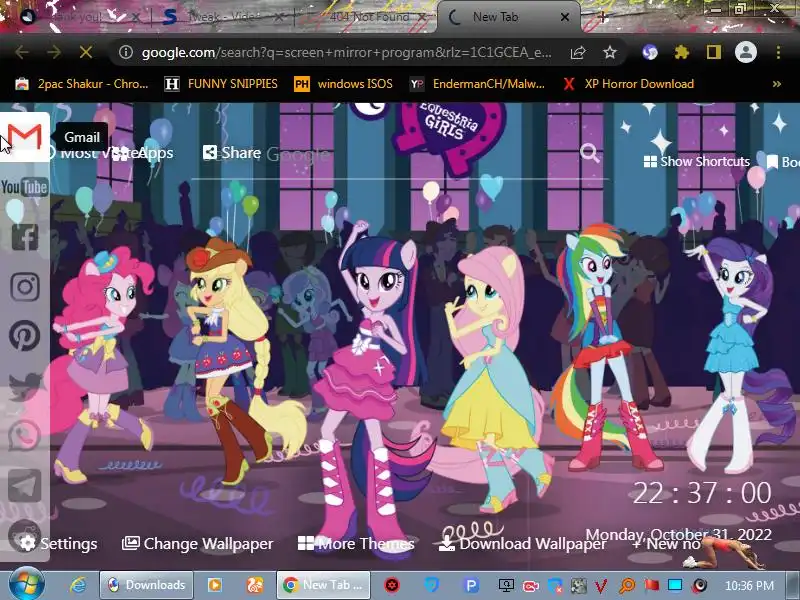Open Instagram from the left sidebar
Image resolution: width=800 pixels, height=600 pixels.
(24, 287)
